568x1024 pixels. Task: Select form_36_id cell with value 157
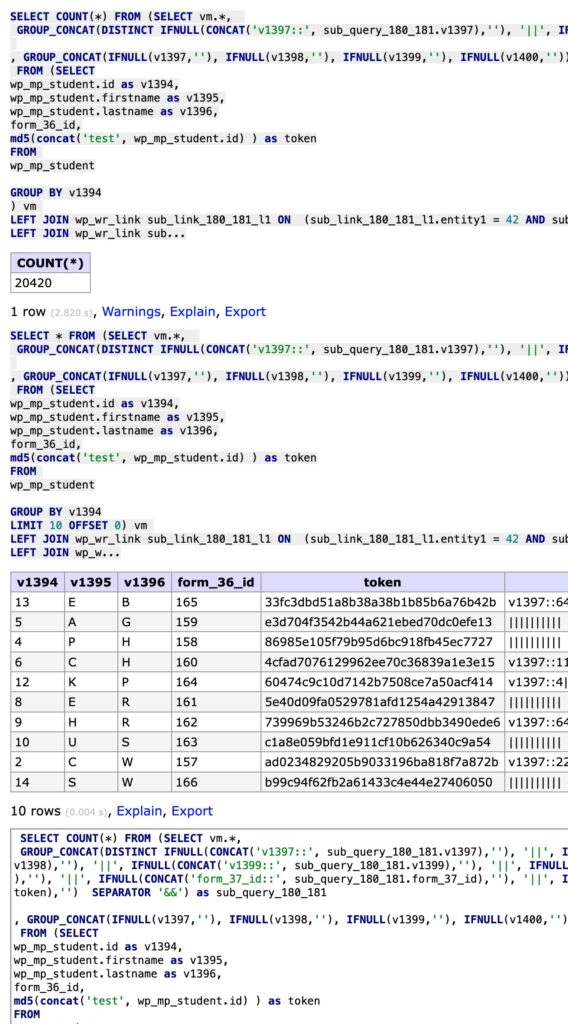tap(216, 762)
